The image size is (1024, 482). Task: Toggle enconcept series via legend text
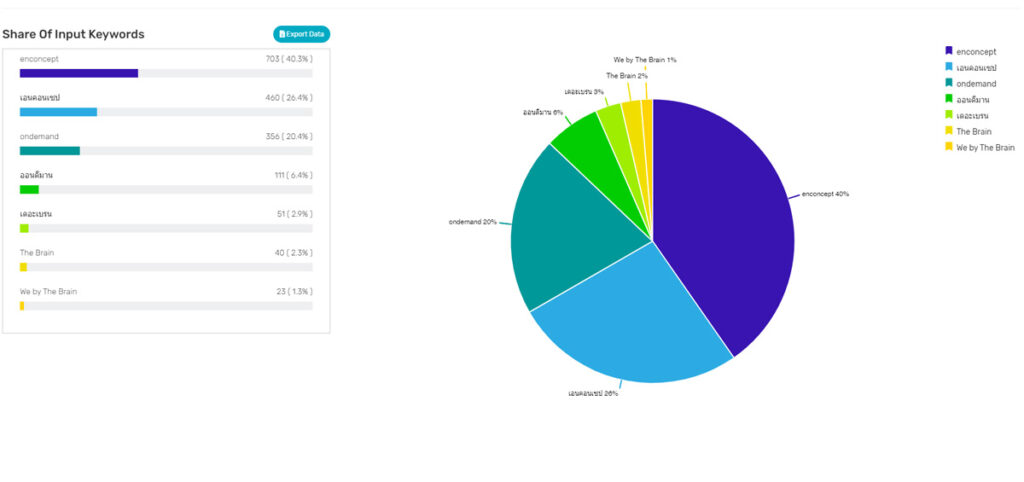tap(976, 51)
